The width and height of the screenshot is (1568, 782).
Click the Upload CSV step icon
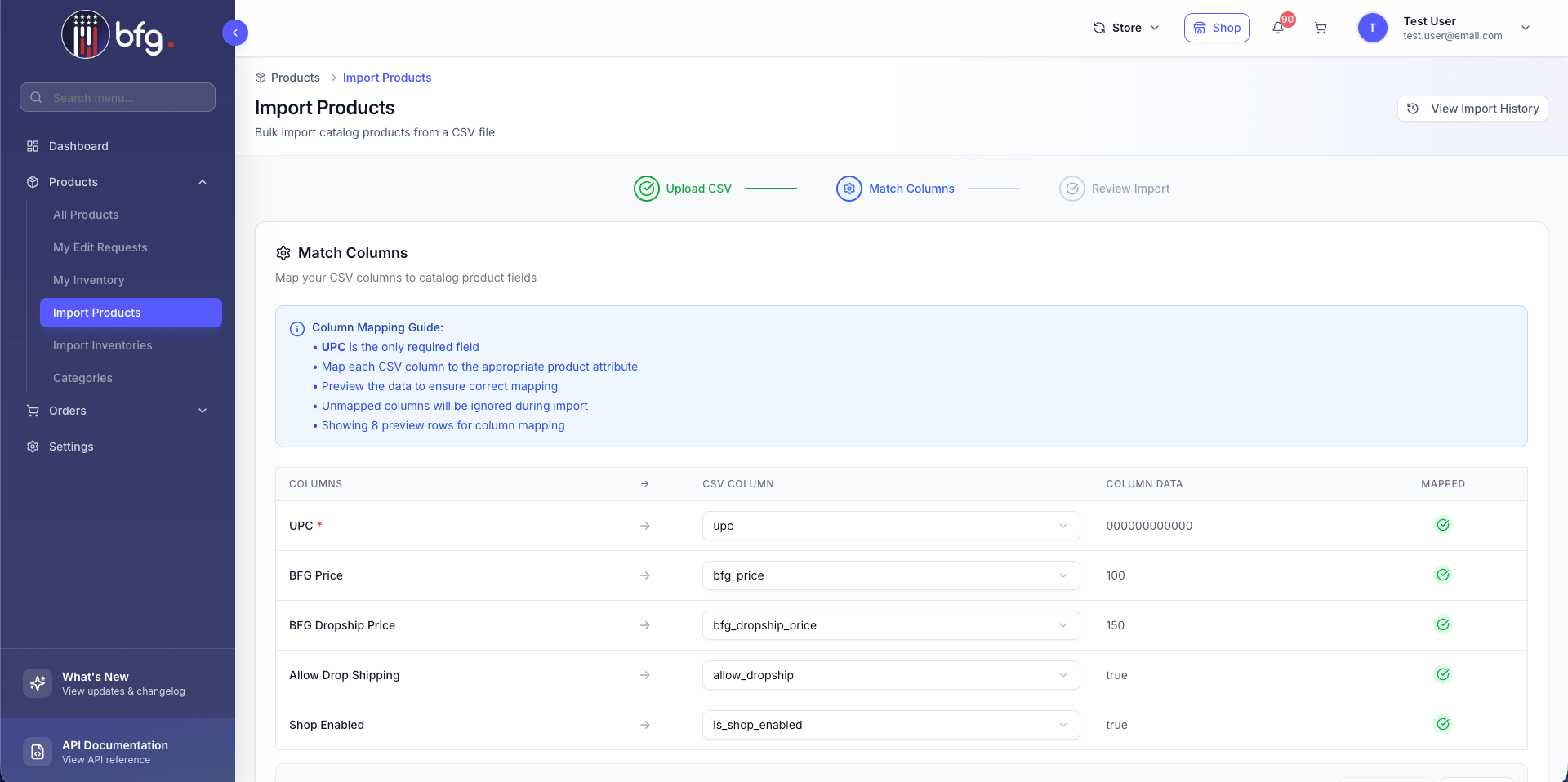pyautogui.click(x=647, y=189)
